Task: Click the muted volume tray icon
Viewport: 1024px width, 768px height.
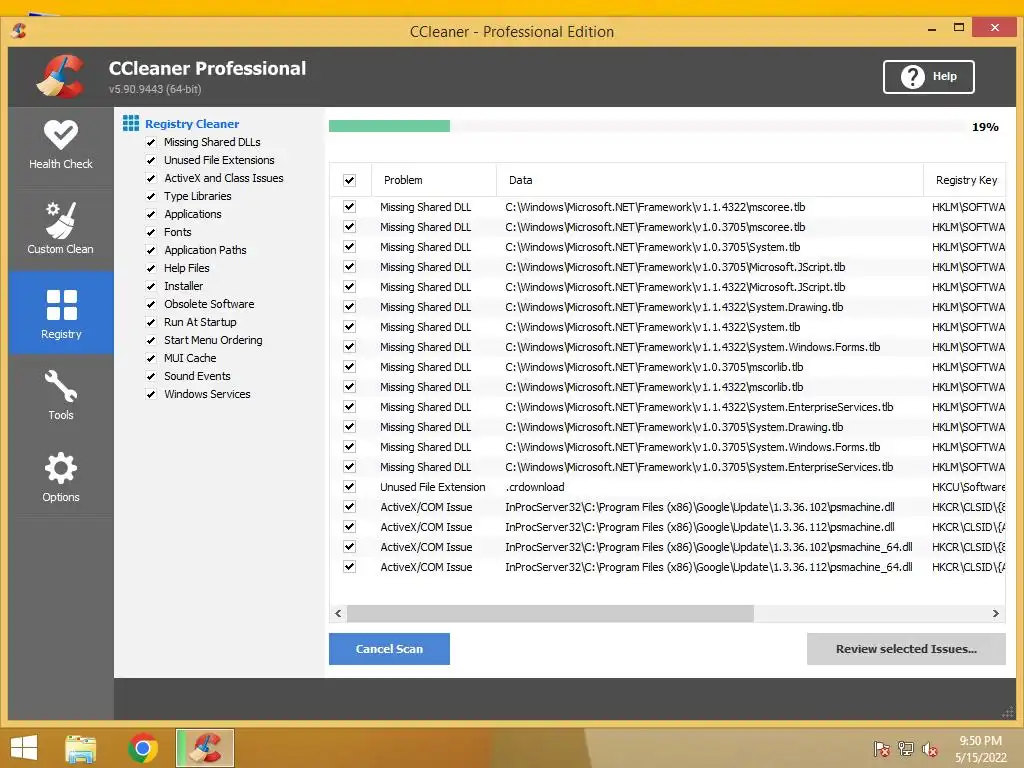Action: point(929,749)
